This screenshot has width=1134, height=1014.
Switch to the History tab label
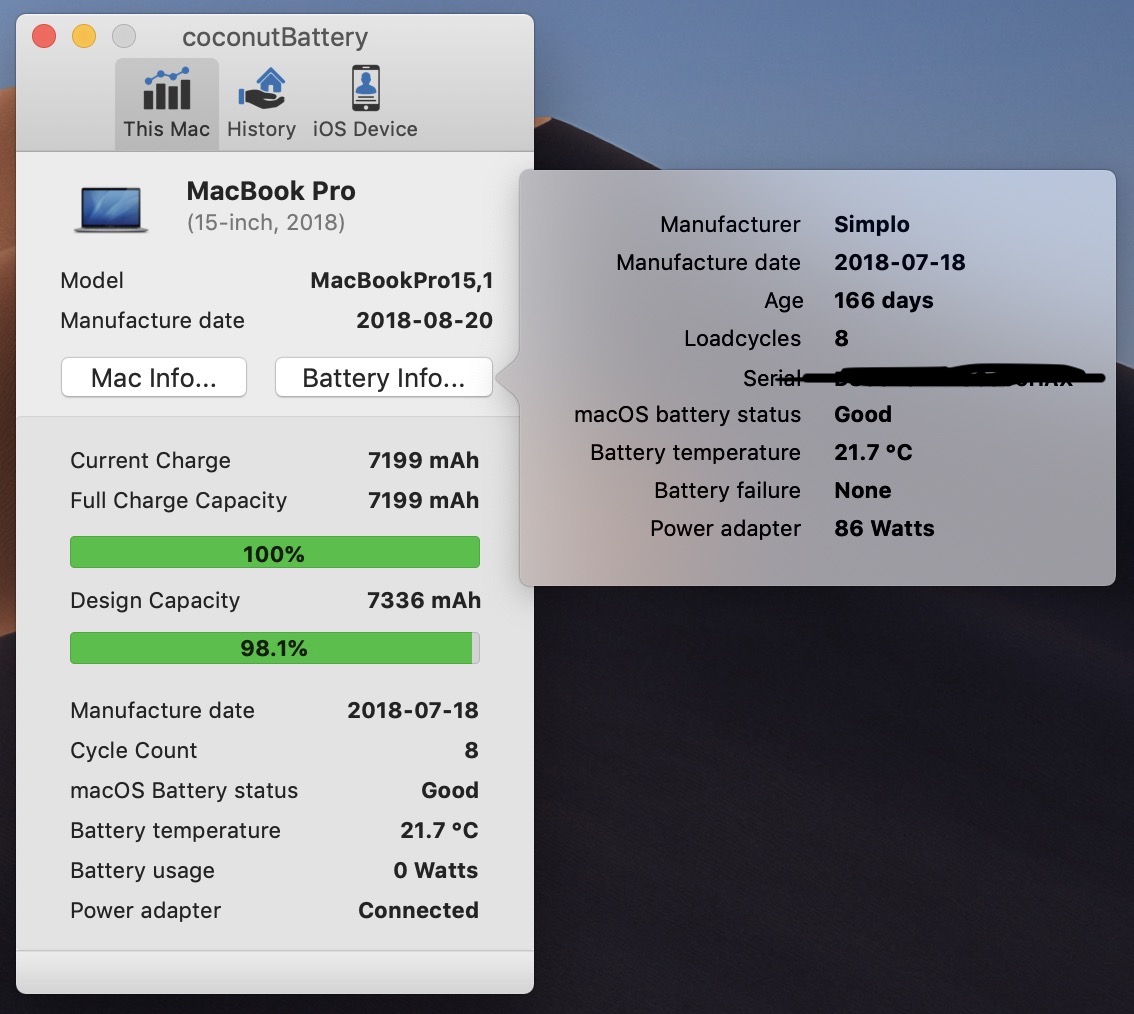coord(262,129)
